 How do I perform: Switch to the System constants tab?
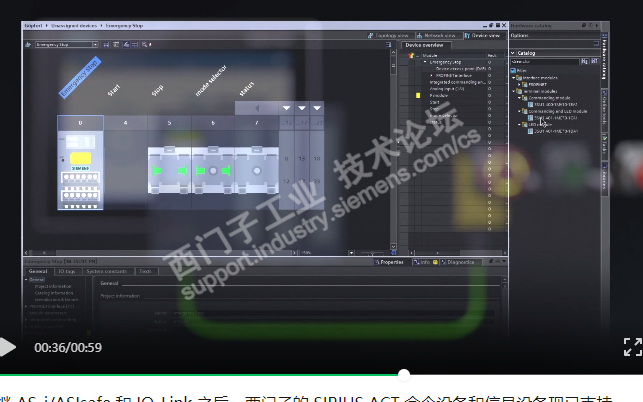pos(107,272)
